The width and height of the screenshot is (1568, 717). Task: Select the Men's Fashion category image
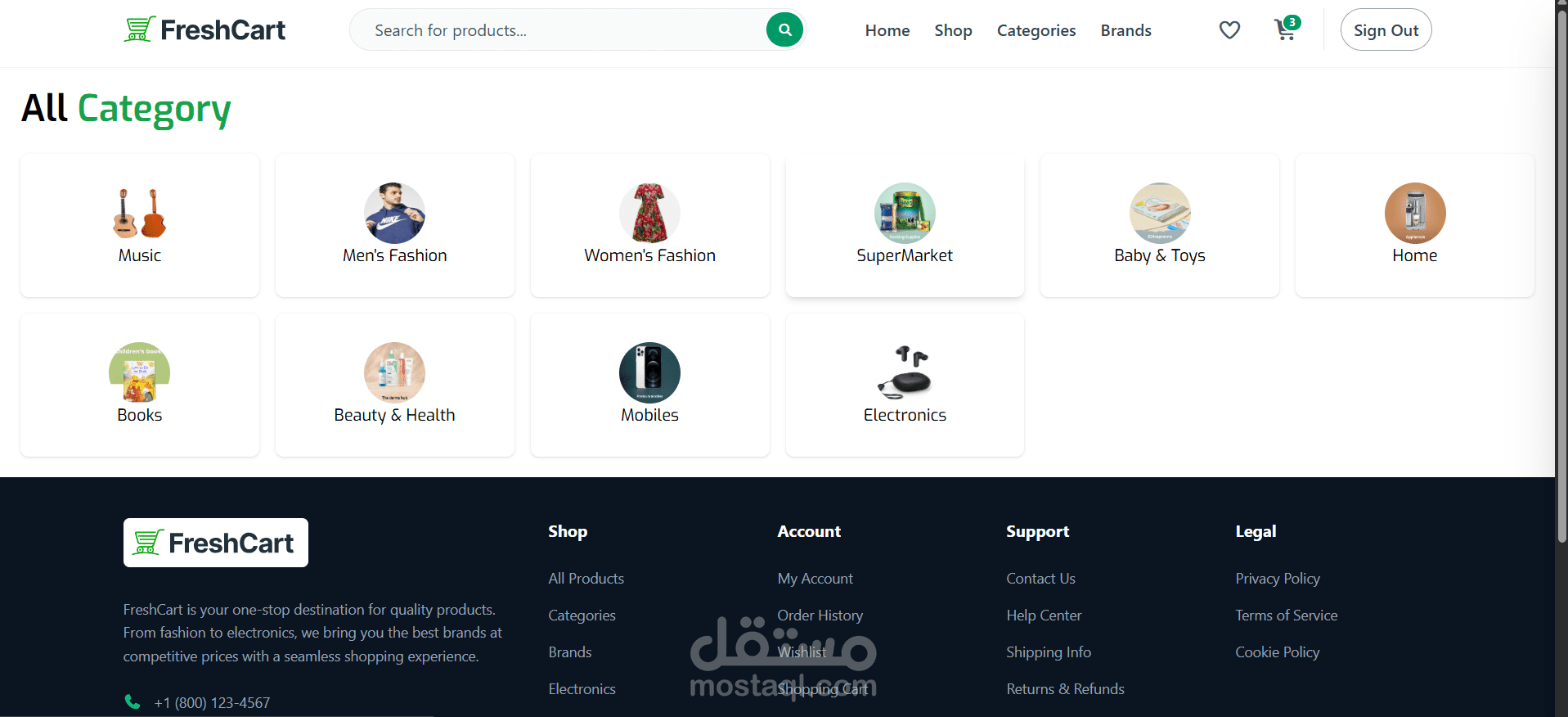tap(395, 213)
